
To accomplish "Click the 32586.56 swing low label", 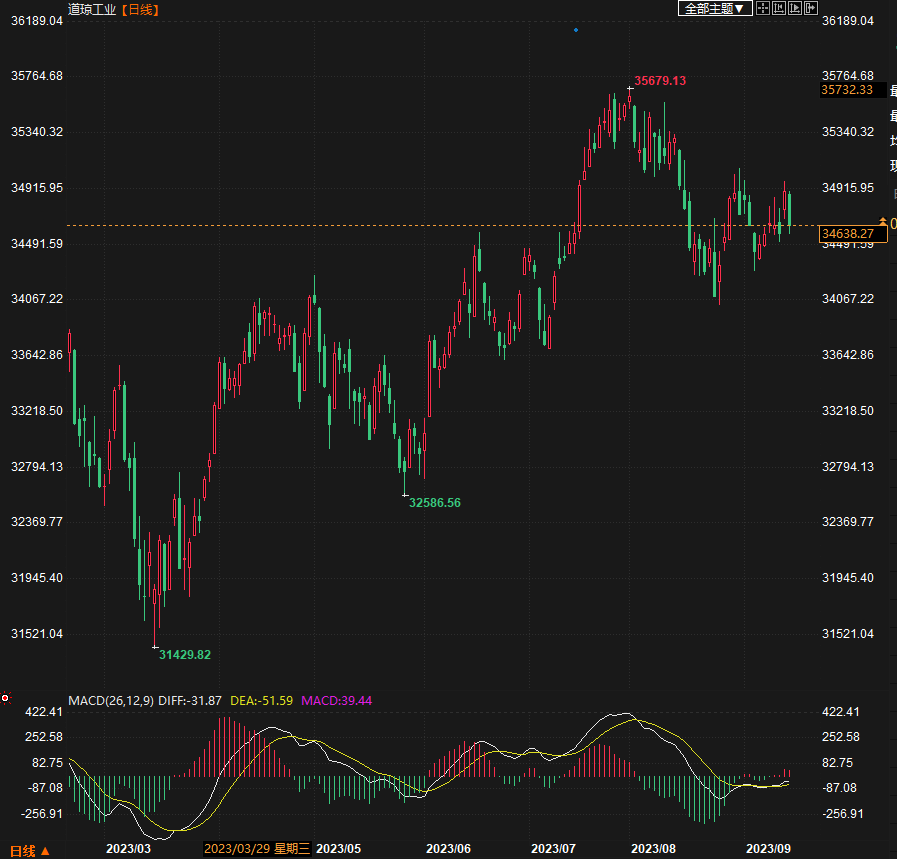I will (434, 502).
